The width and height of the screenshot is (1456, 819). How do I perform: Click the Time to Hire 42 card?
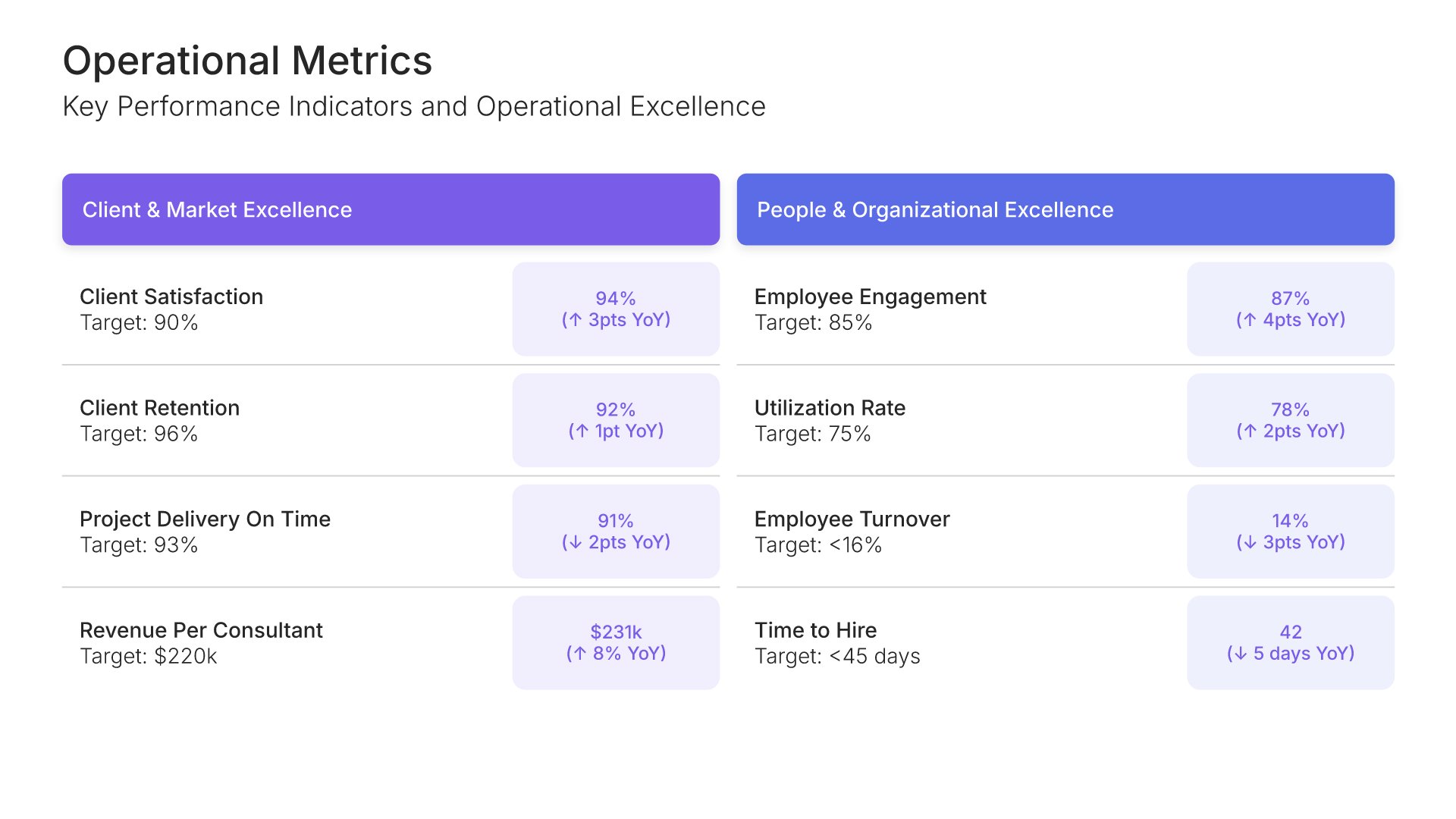1290,642
